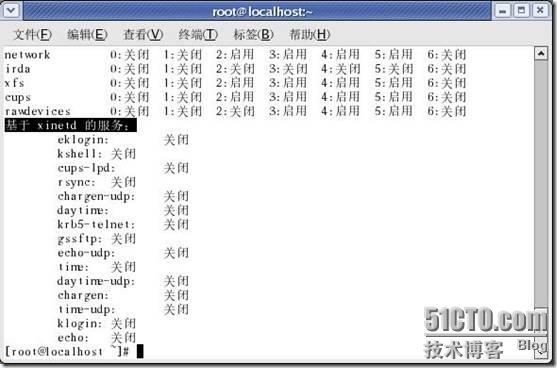Screen dimensions: 557x368
Task: Click the eklogin: entry
Action: [x=83, y=140]
